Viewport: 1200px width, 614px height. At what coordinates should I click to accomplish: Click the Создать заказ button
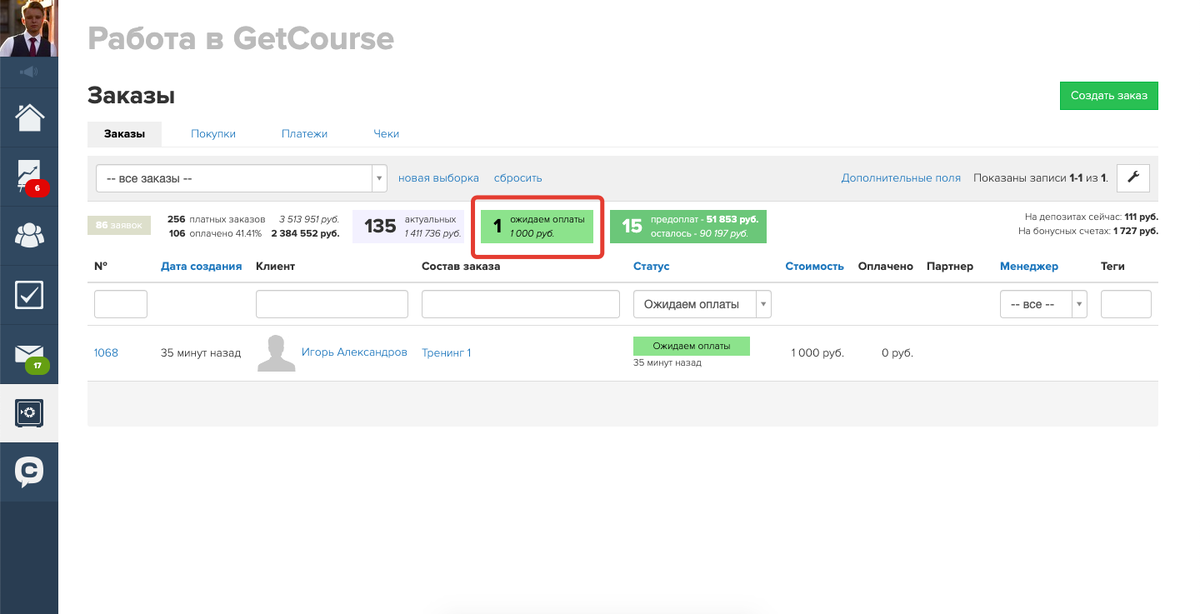point(1109,96)
